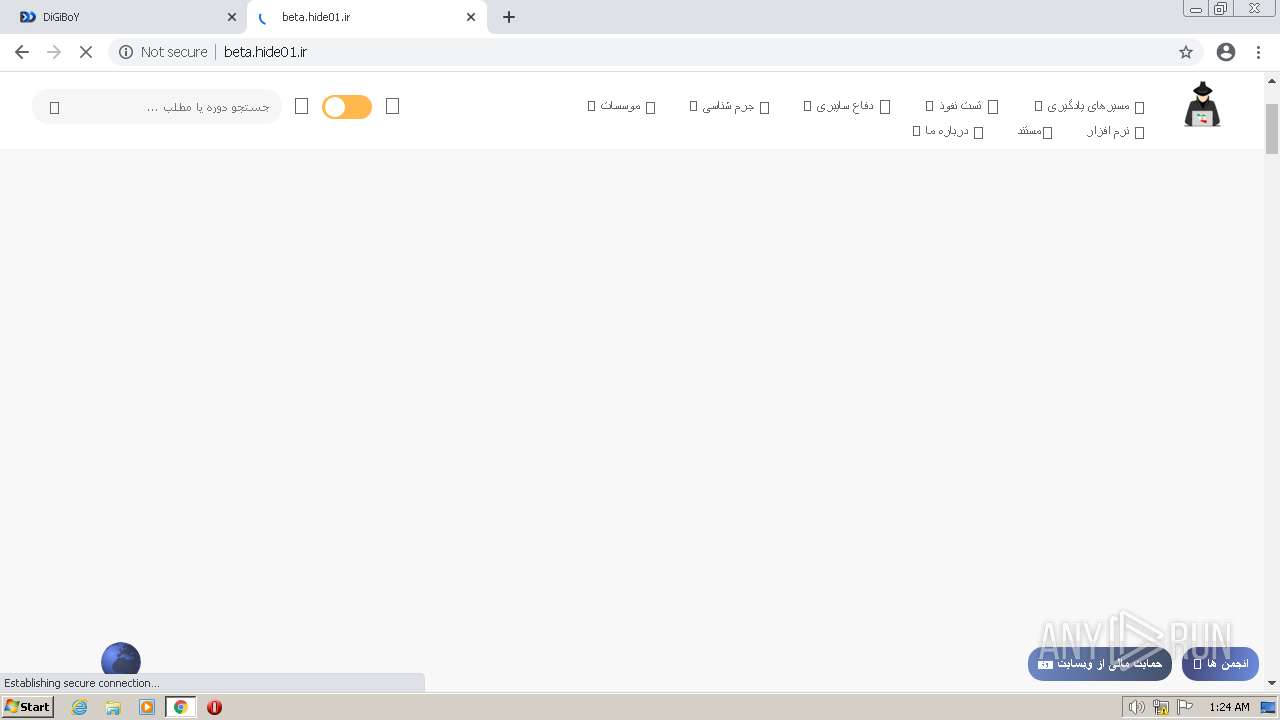Open Windows Explorer from taskbar
This screenshot has width=1280, height=720.
point(113,707)
